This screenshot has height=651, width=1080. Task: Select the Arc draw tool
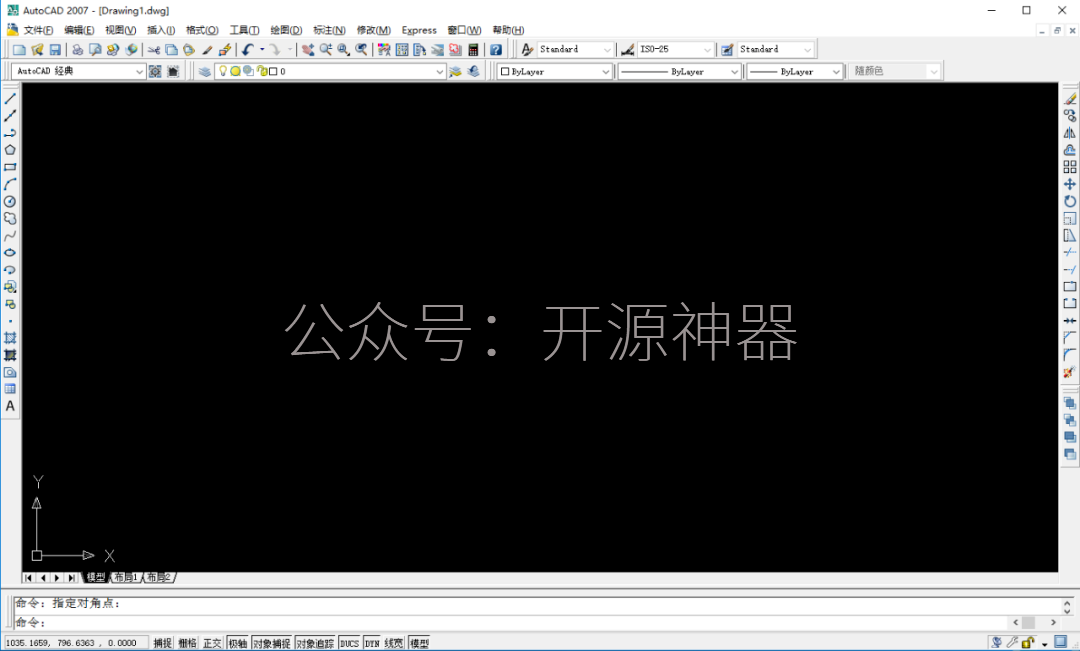pyautogui.click(x=10, y=185)
